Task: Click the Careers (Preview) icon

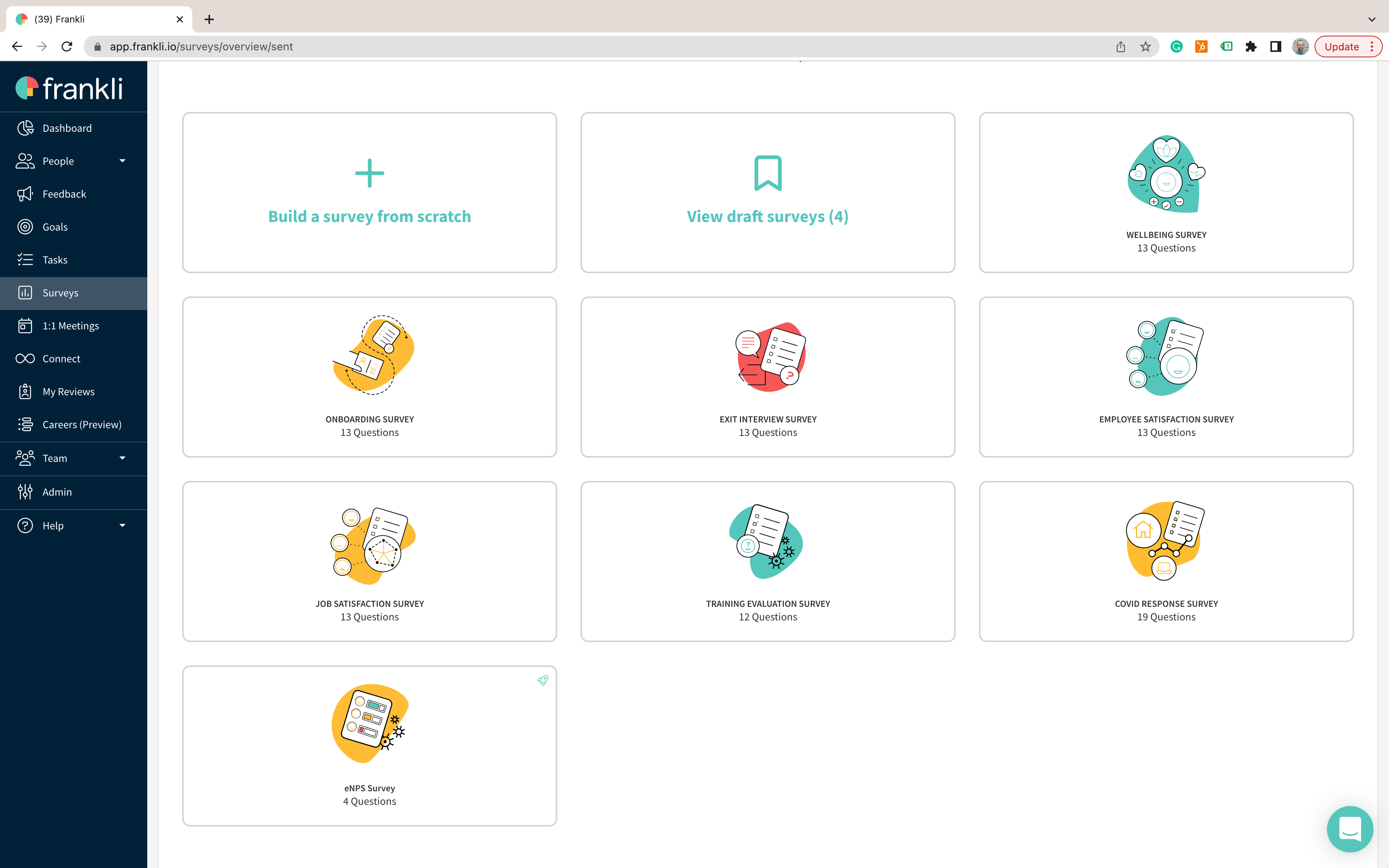Action: (x=25, y=424)
